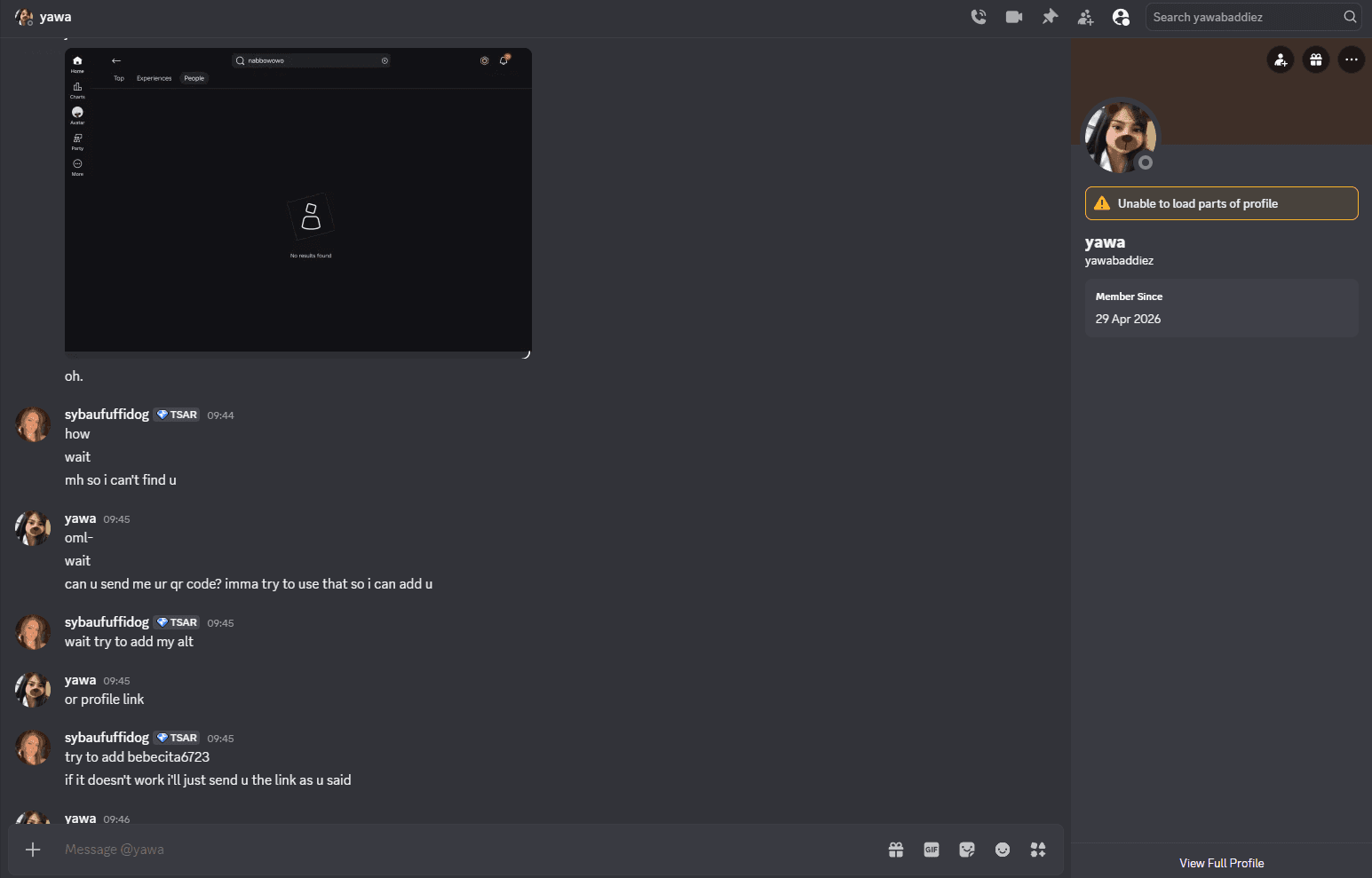Add friends to DM icon
1372x878 pixels.
(1085, 17)
